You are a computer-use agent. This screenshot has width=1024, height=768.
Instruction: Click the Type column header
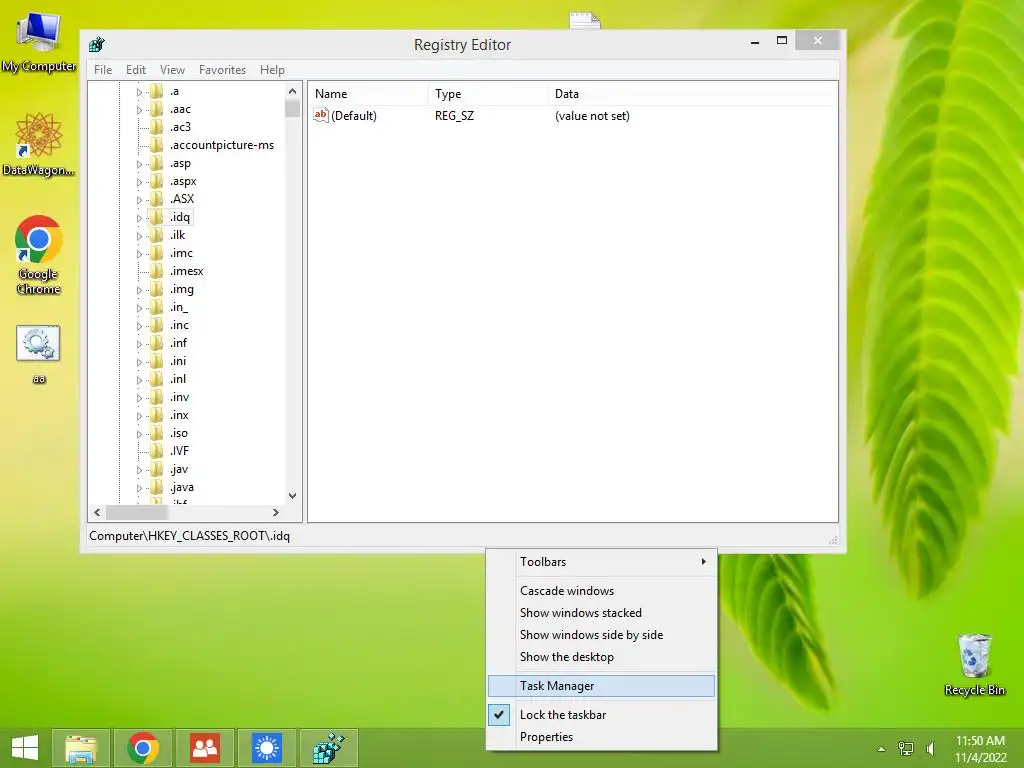point(488,93)
